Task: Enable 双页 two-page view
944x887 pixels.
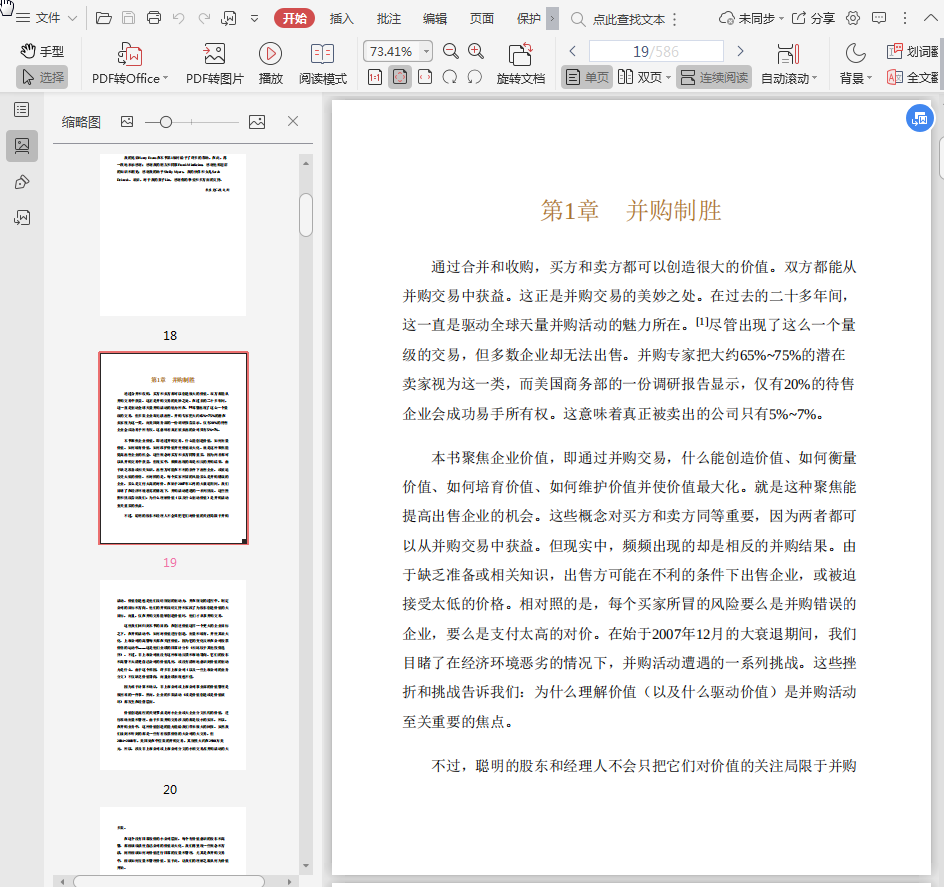Action: (640, 77)
